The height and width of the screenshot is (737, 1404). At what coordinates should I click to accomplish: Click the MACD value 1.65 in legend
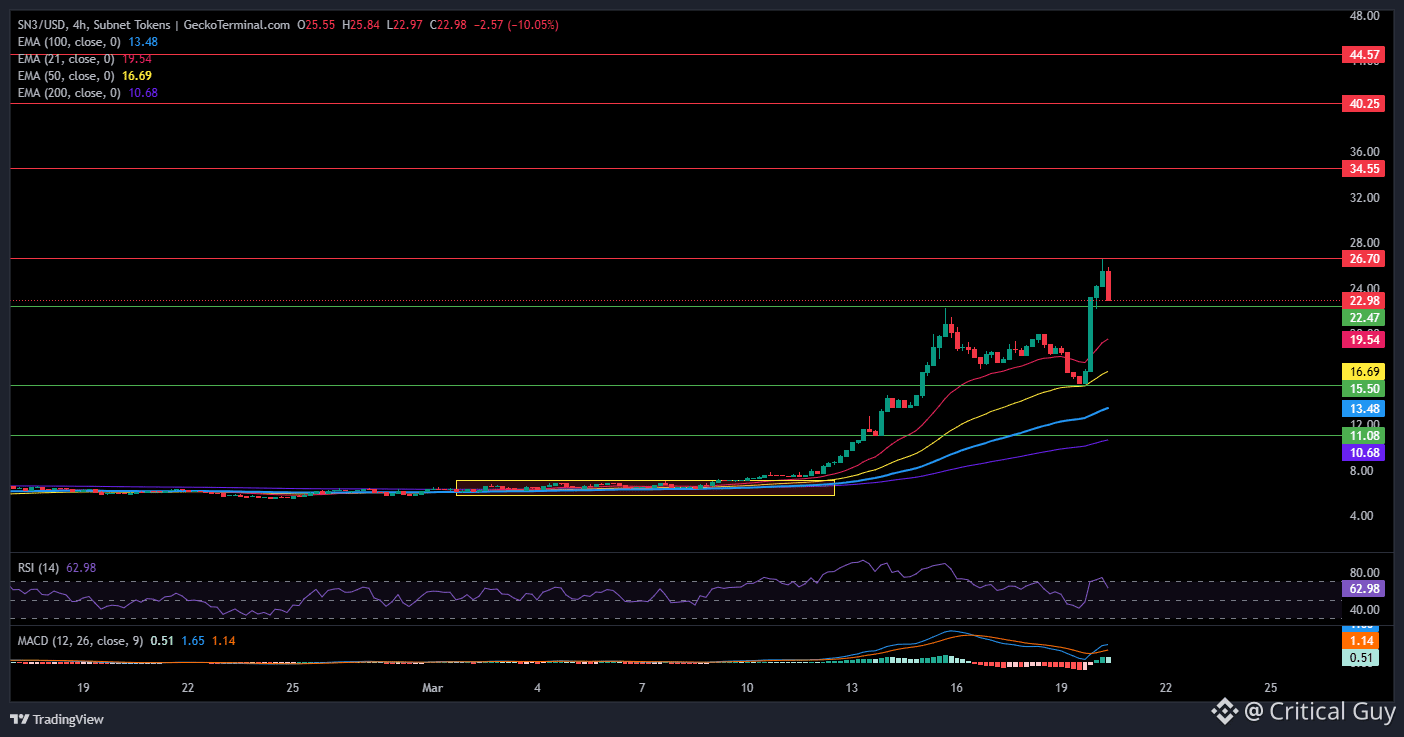pyautogui.click(x=193, y=640)
